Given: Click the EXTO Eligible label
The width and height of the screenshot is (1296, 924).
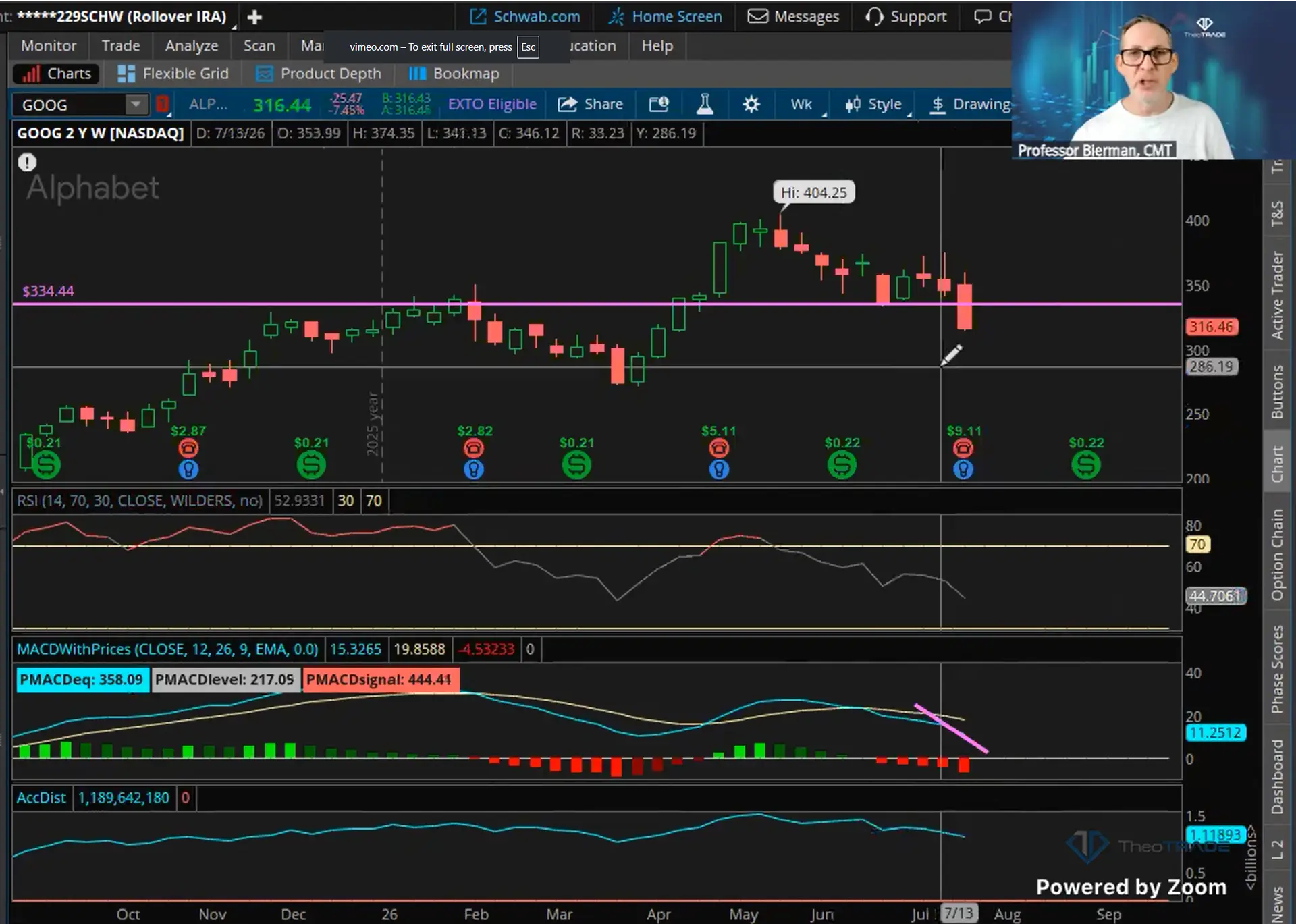Looking at the screenshot, I should tap(492, 104).
